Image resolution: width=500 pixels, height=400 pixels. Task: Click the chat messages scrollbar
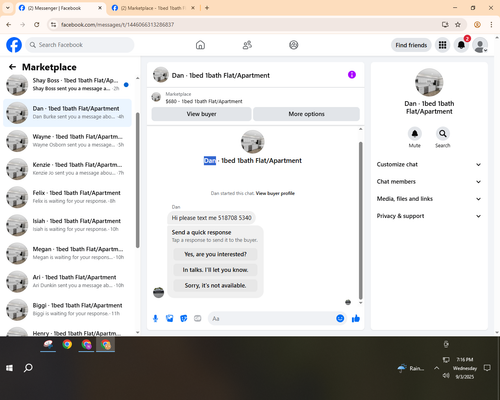[x=360, y=220]
